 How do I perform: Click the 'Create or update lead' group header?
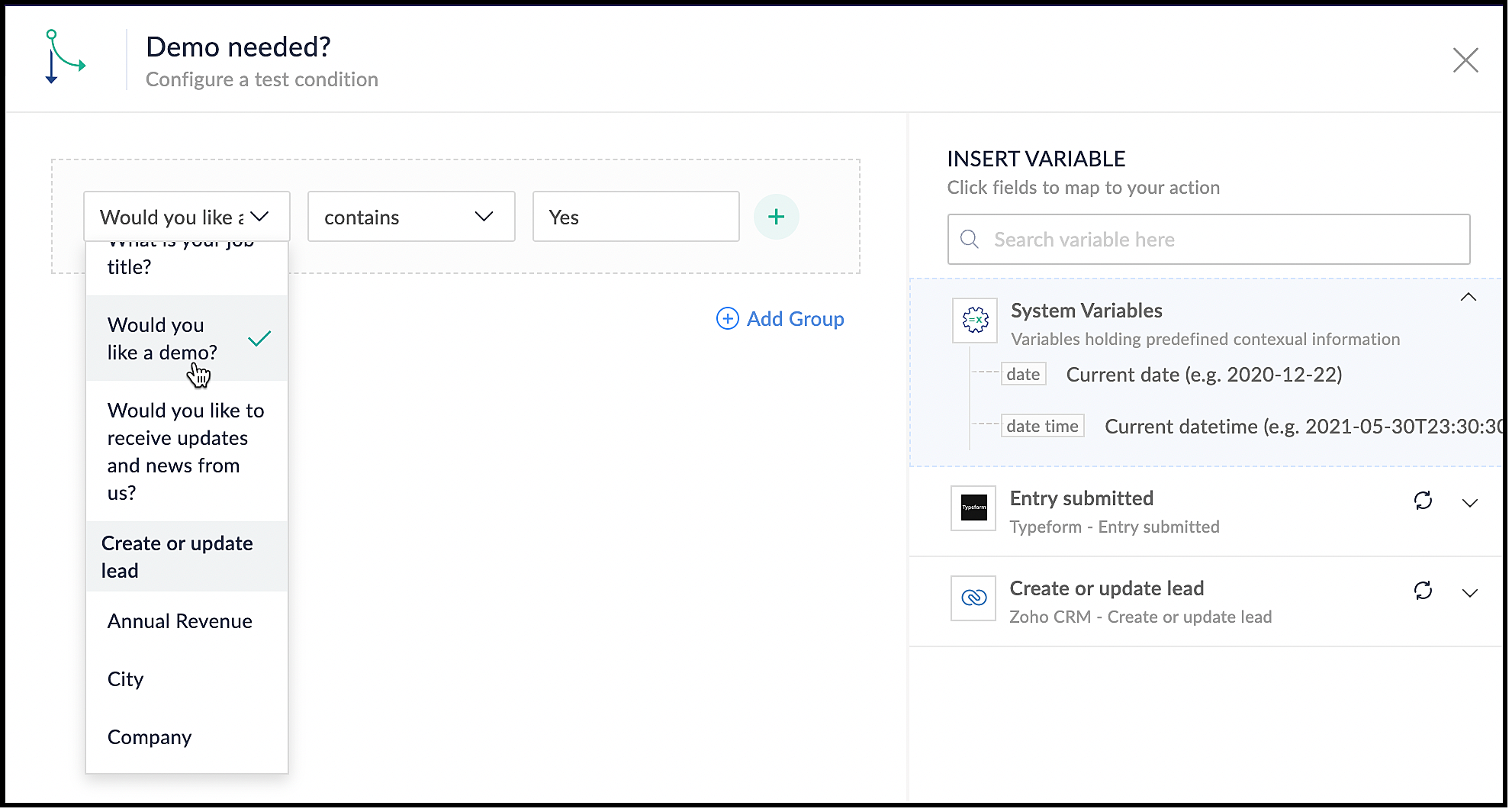point(187,557)
